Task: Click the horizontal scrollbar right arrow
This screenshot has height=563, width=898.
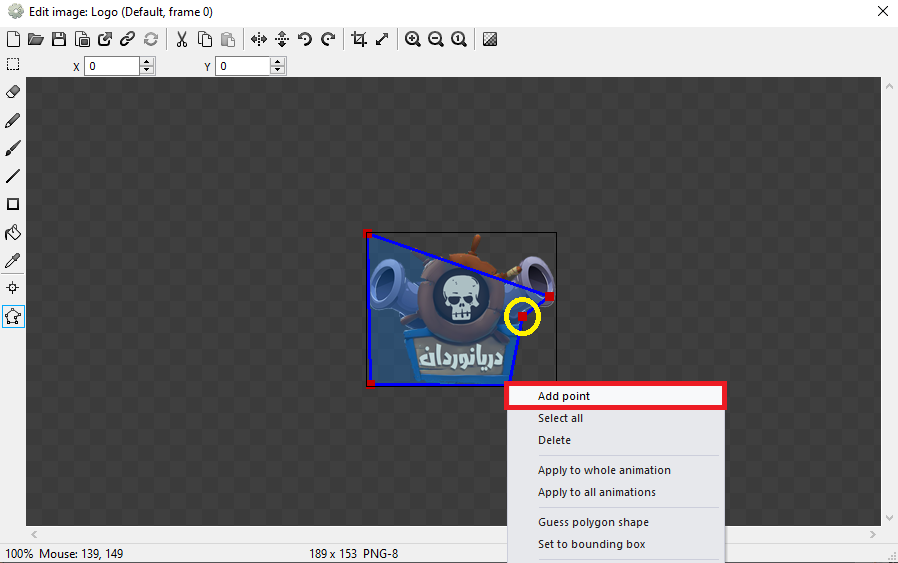Action: pos(873,534)
